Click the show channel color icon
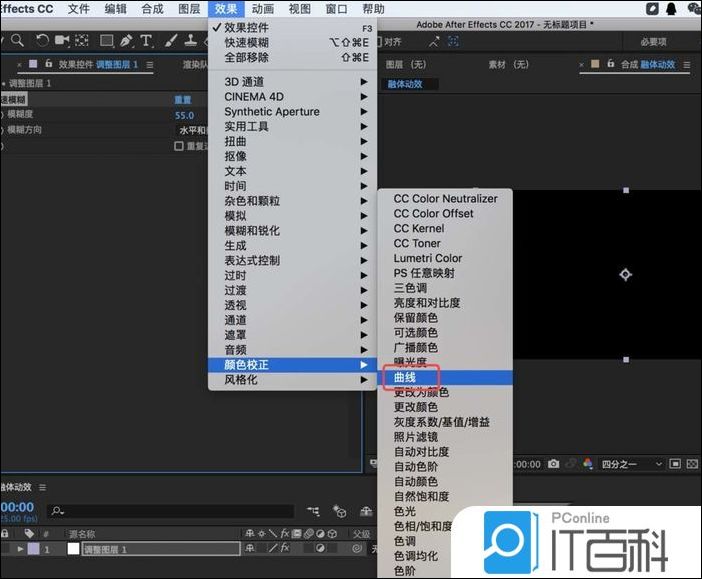 point(587,464)
